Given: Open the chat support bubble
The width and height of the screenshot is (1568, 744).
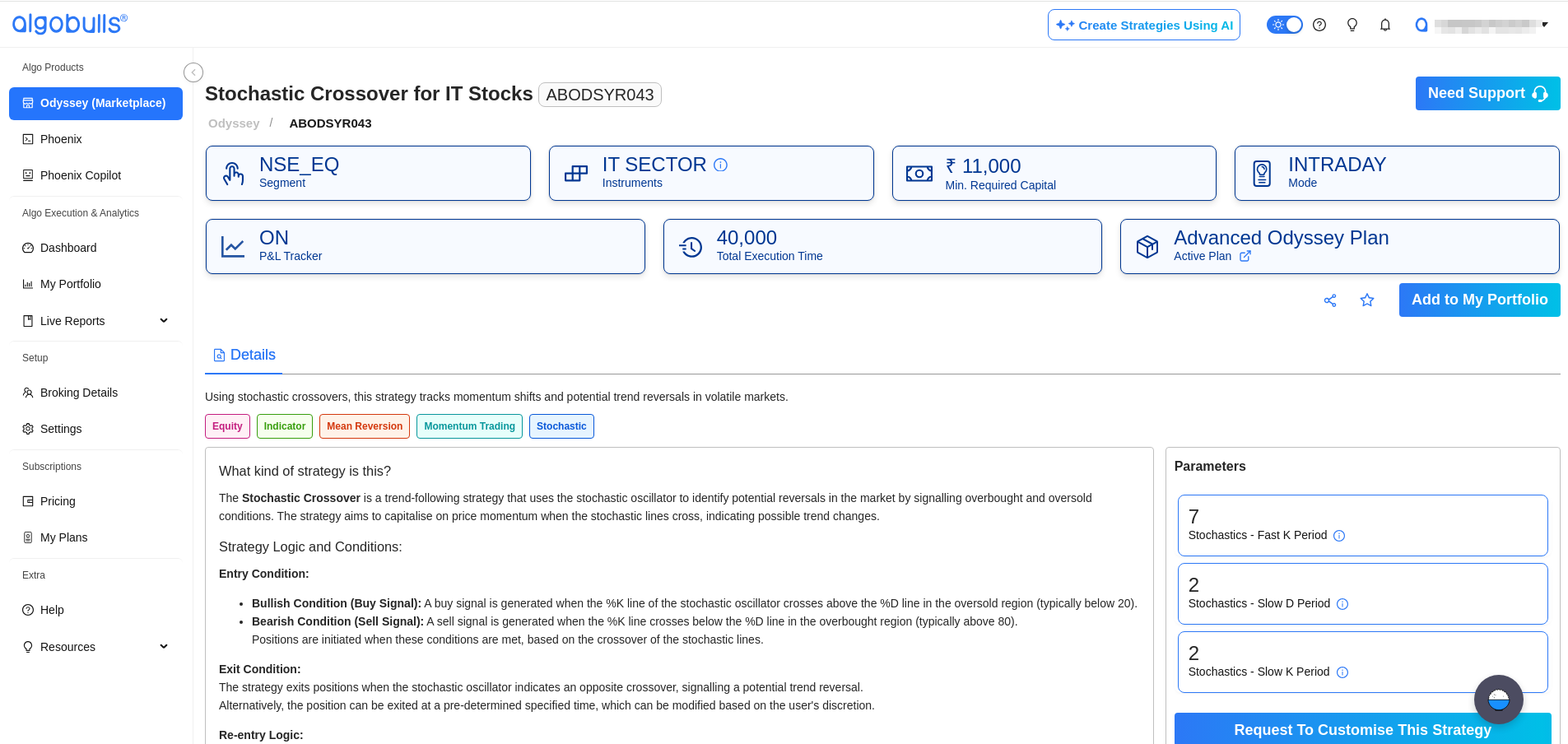Looking at the screenshot, I should (x=1498, y=700).
